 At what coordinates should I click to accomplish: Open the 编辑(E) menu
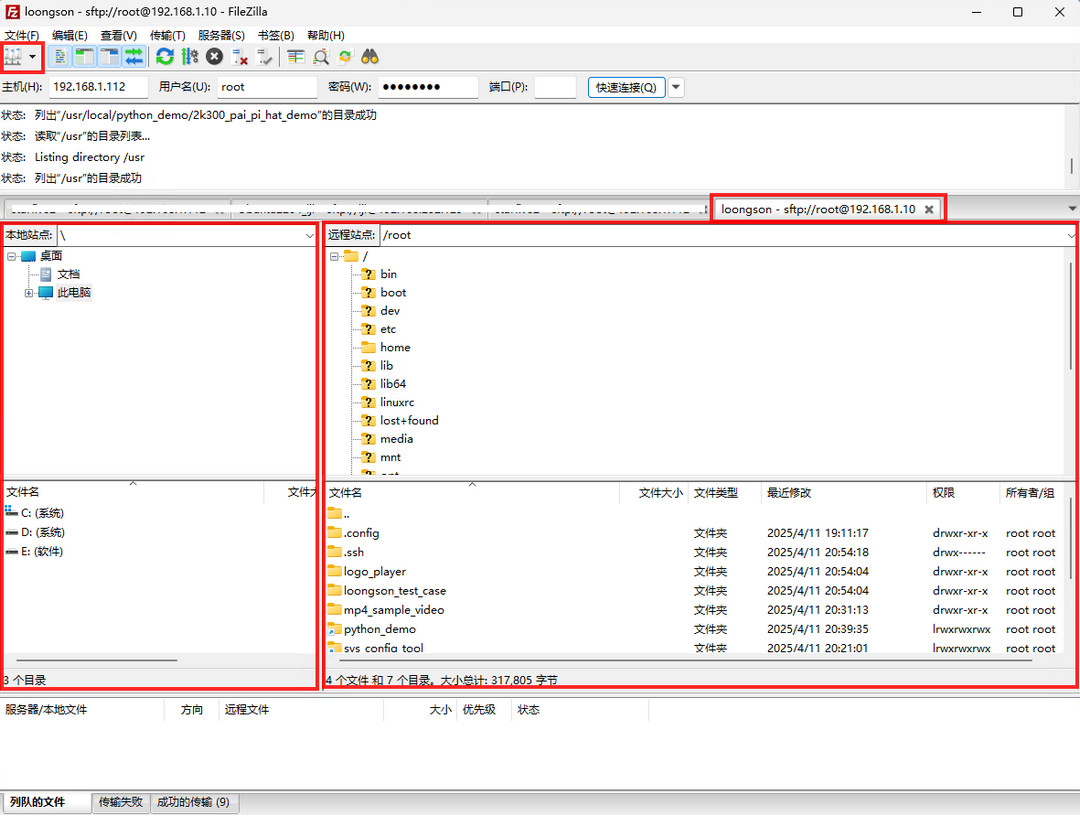(x=70, y=35)
